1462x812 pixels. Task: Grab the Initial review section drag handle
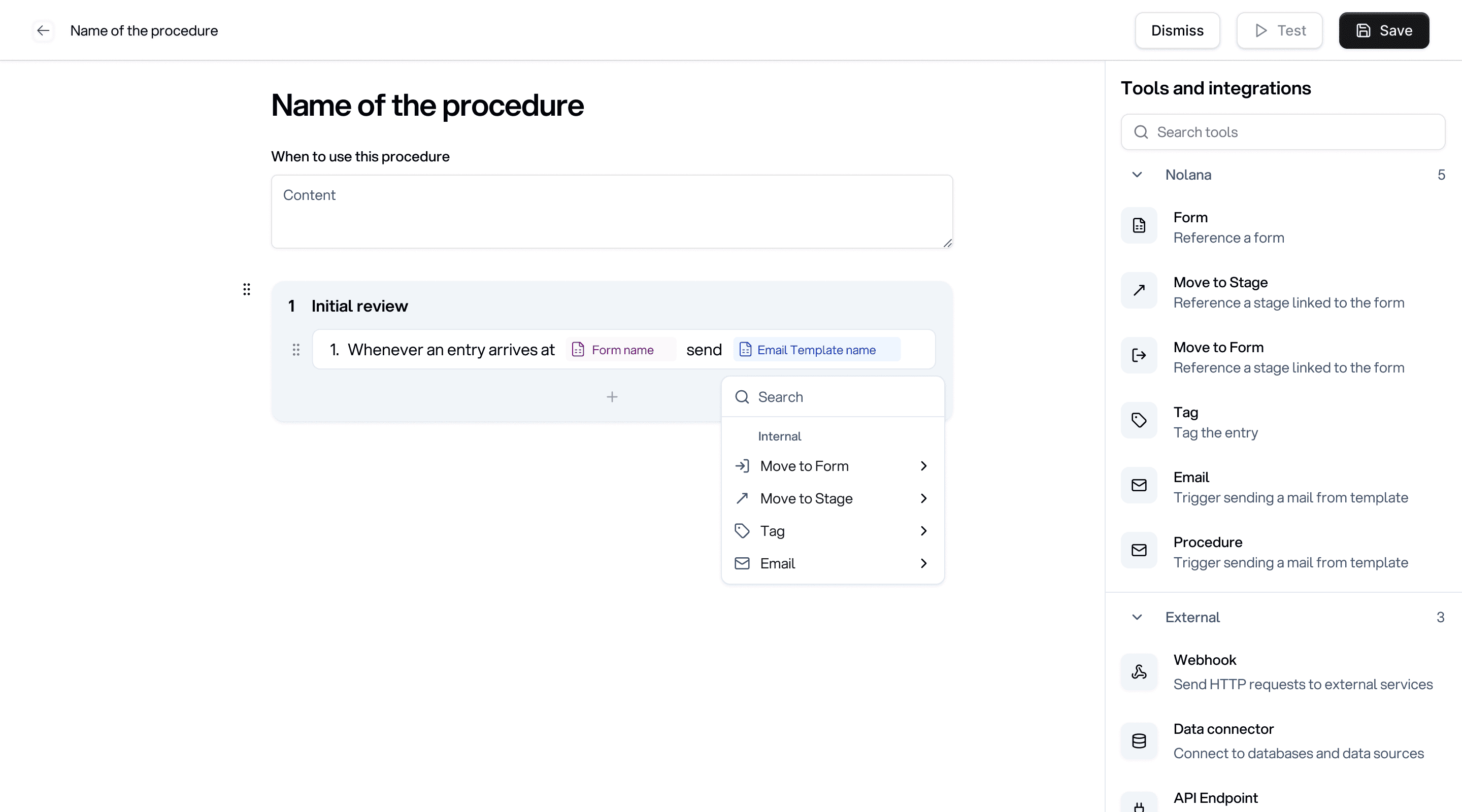246,289
